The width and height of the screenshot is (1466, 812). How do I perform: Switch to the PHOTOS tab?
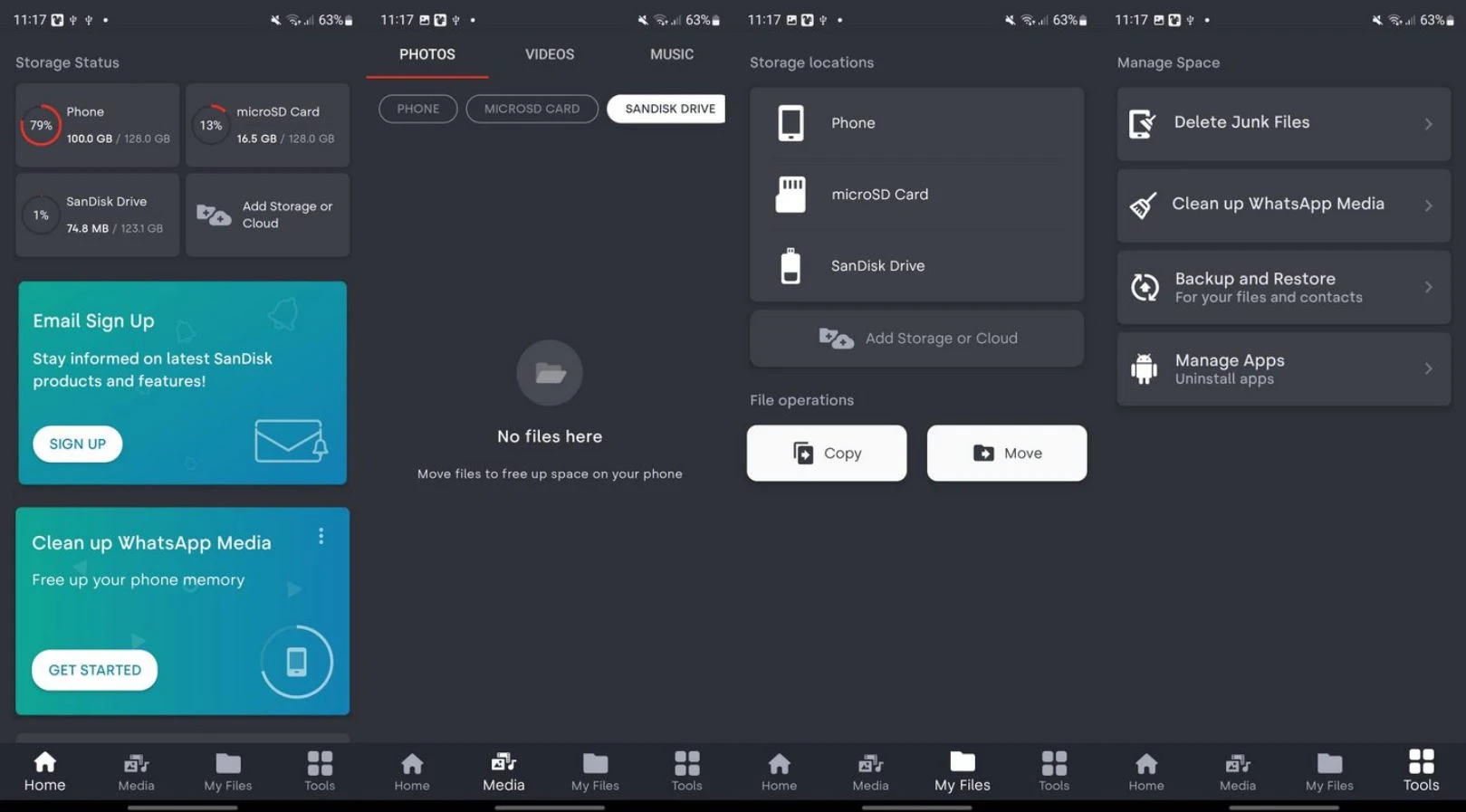[x=427, y=54]
